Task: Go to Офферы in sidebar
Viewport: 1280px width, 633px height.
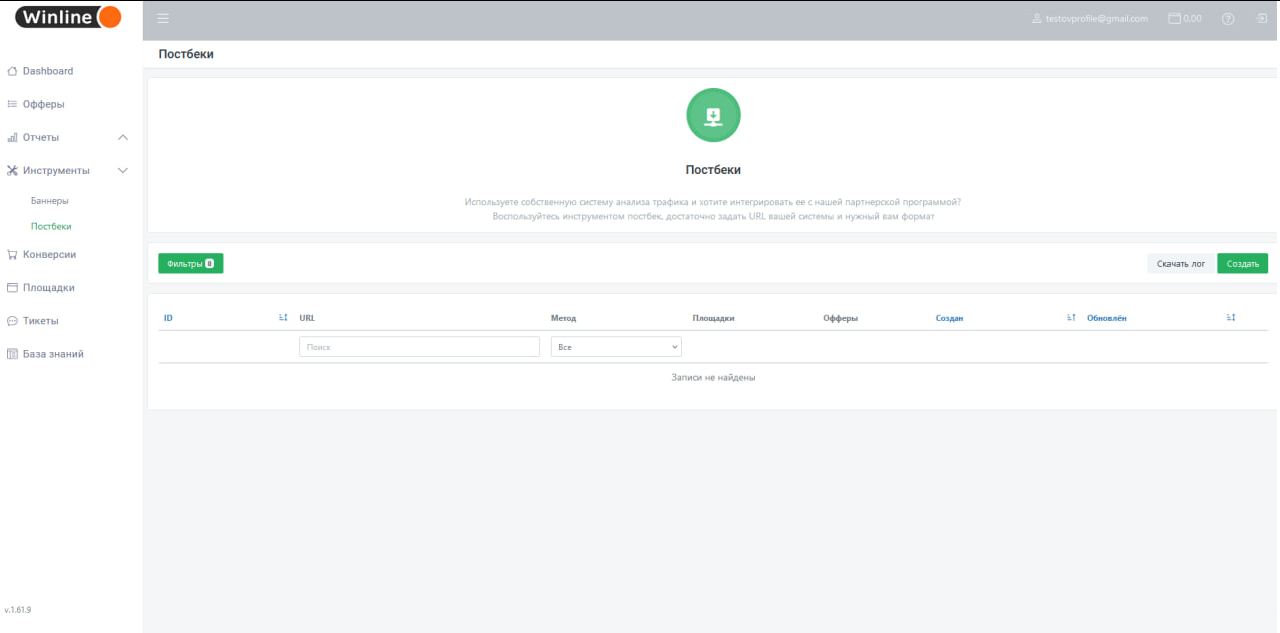Action: 43,104
